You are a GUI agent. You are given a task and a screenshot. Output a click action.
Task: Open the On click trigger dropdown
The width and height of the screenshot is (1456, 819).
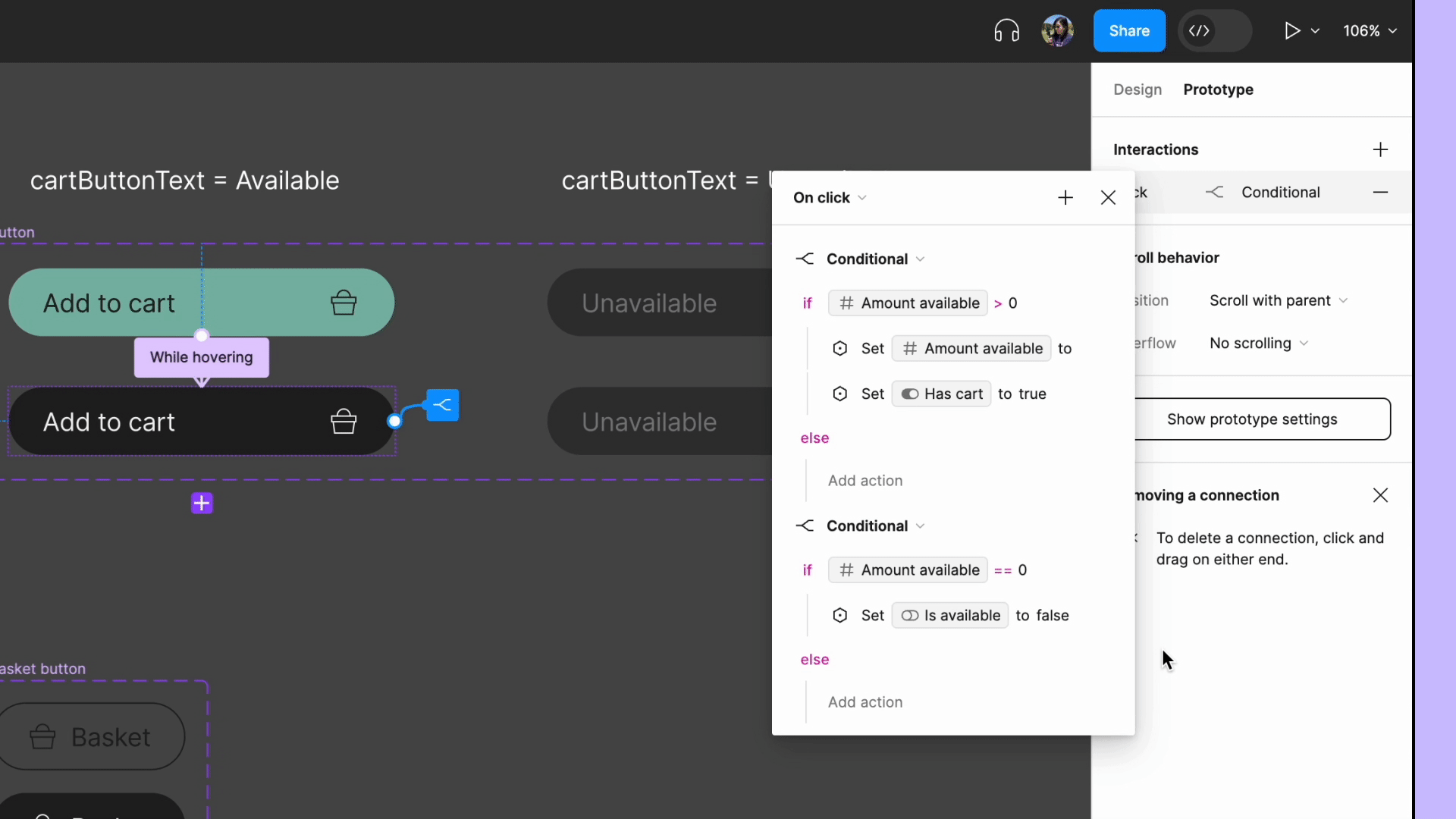830,198
